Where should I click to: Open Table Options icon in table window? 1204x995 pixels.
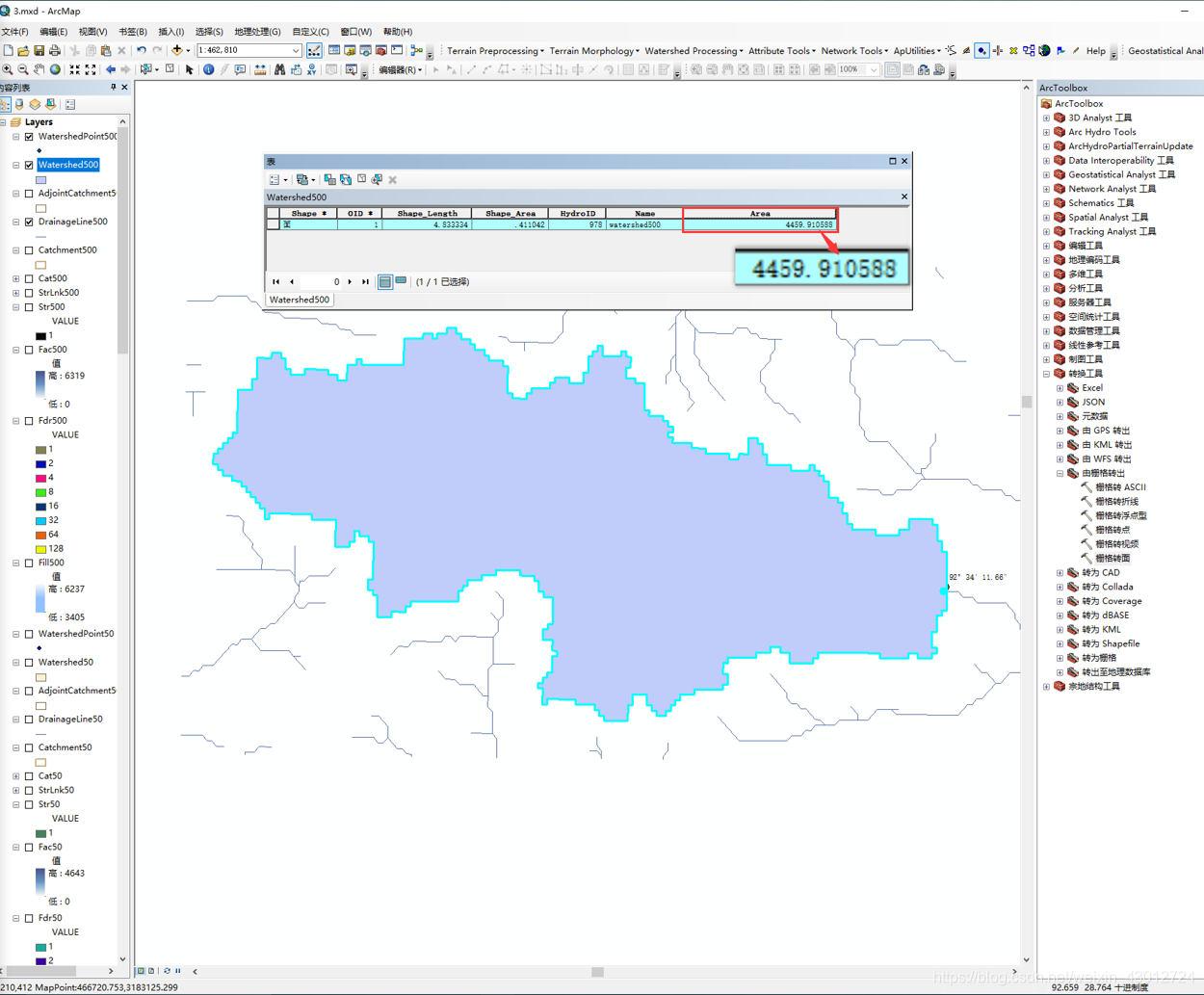tap(276, 179)
